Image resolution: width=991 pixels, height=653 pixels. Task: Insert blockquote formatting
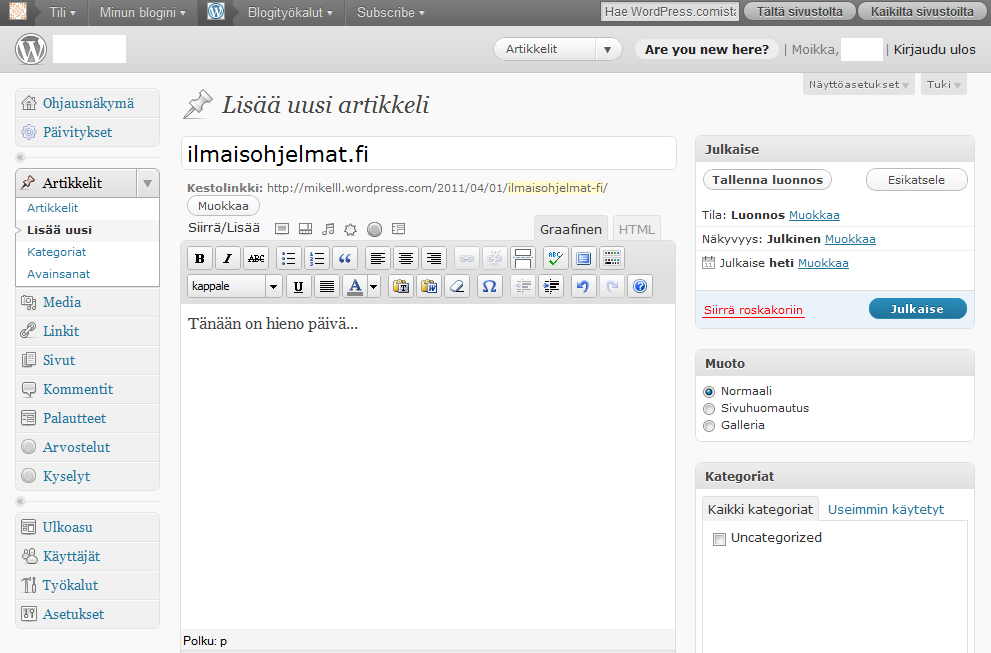(344, 258)
